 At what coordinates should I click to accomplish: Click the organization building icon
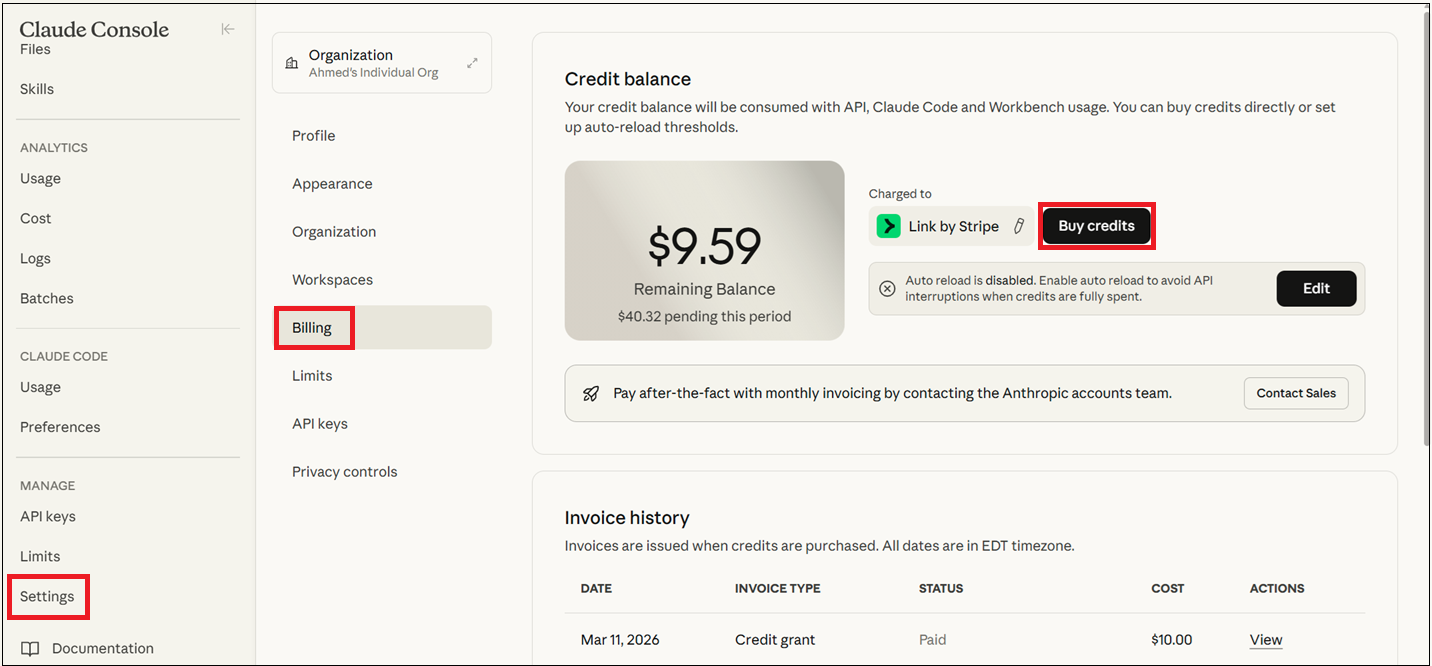coord(292,64)
